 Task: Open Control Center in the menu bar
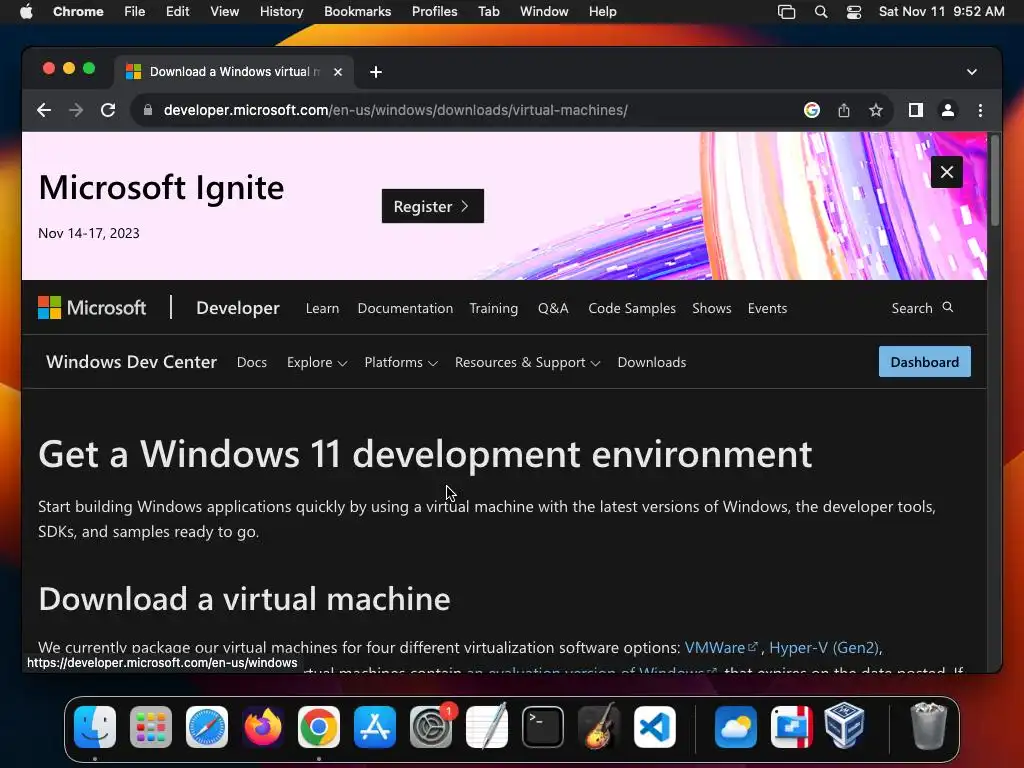pos(854,11)
